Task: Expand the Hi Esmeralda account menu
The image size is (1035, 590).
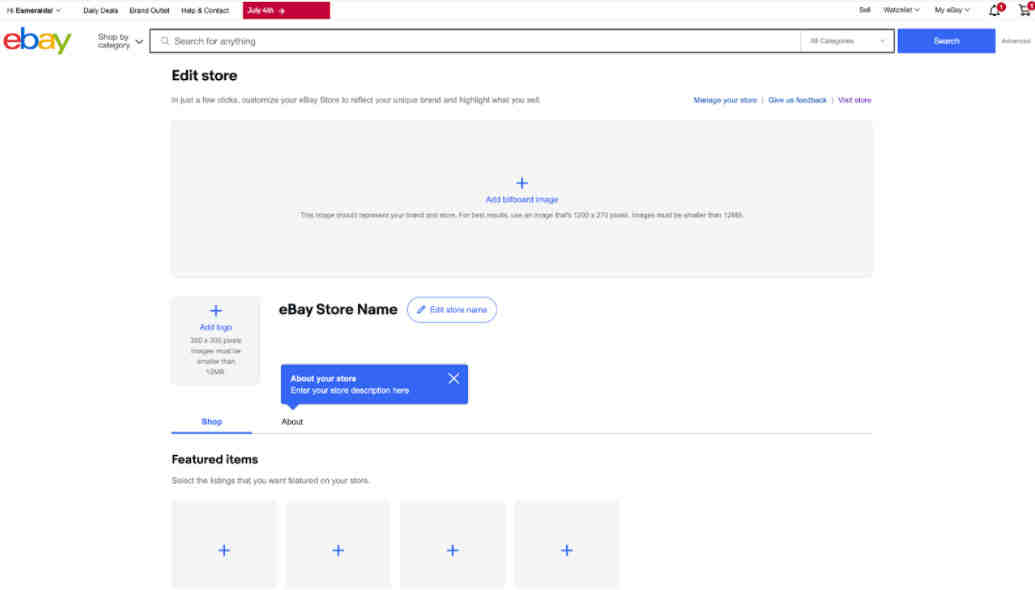Action: point(34,11)
